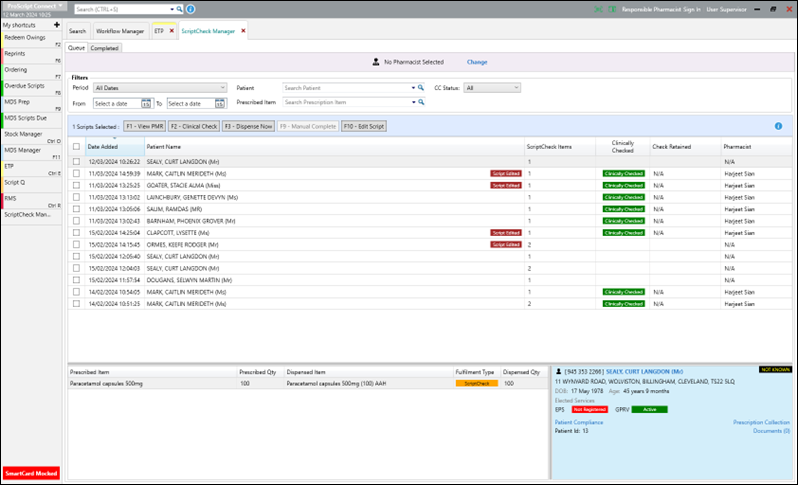The width and height of the screenshot is (798, 485).
Task: Click F3 - Dispense Now button
Action: 248,126
